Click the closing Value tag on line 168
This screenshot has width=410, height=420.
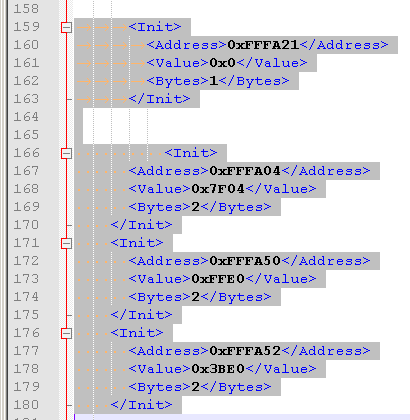pos(280,189)
